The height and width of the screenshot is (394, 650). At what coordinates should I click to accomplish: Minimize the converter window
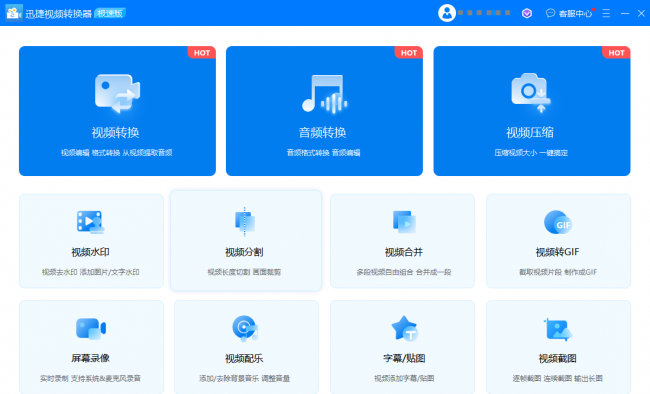point(625,13)
